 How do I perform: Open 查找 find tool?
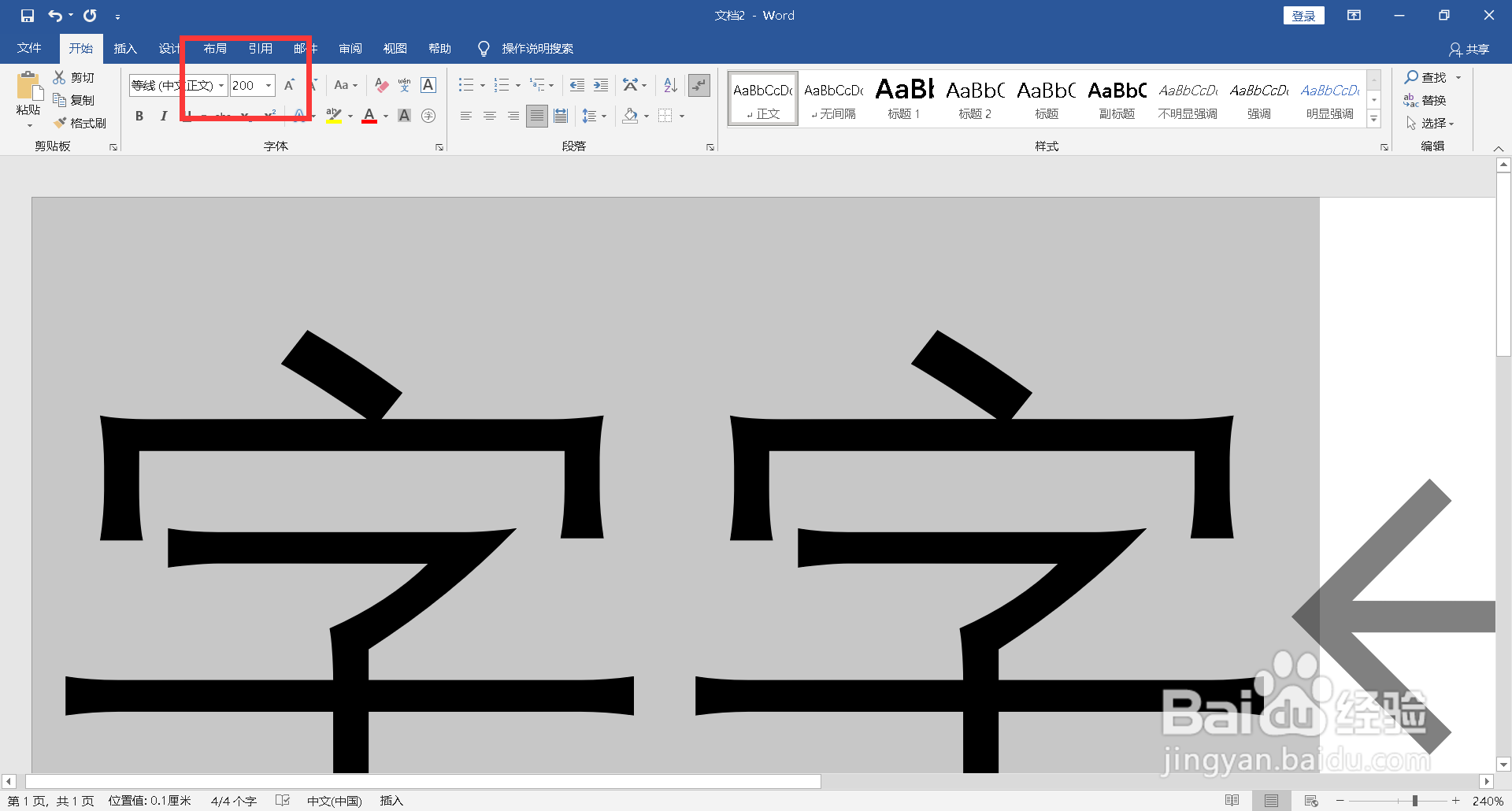(1426, 77)
